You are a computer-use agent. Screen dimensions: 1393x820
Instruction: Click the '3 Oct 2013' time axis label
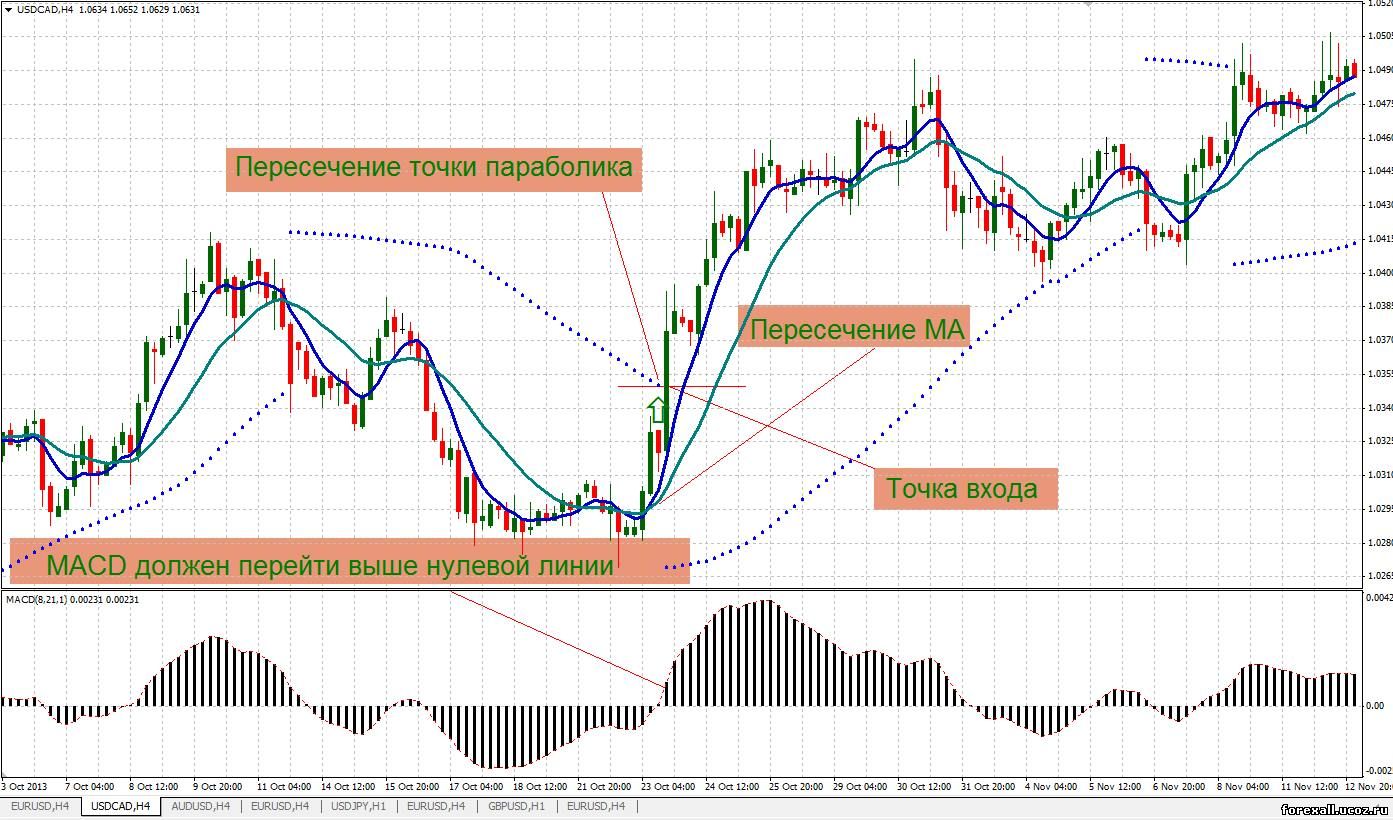click(x=24, y=787)
